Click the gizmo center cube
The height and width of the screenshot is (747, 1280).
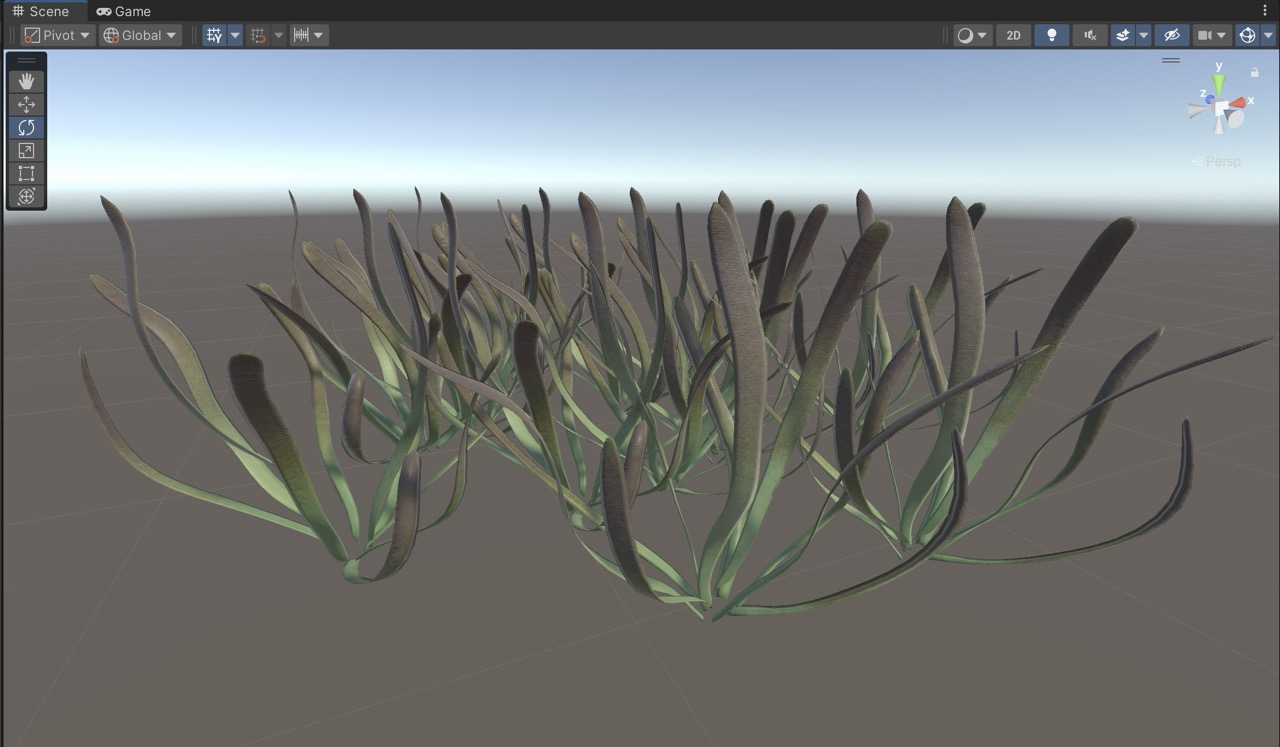tap(1222, 107)
